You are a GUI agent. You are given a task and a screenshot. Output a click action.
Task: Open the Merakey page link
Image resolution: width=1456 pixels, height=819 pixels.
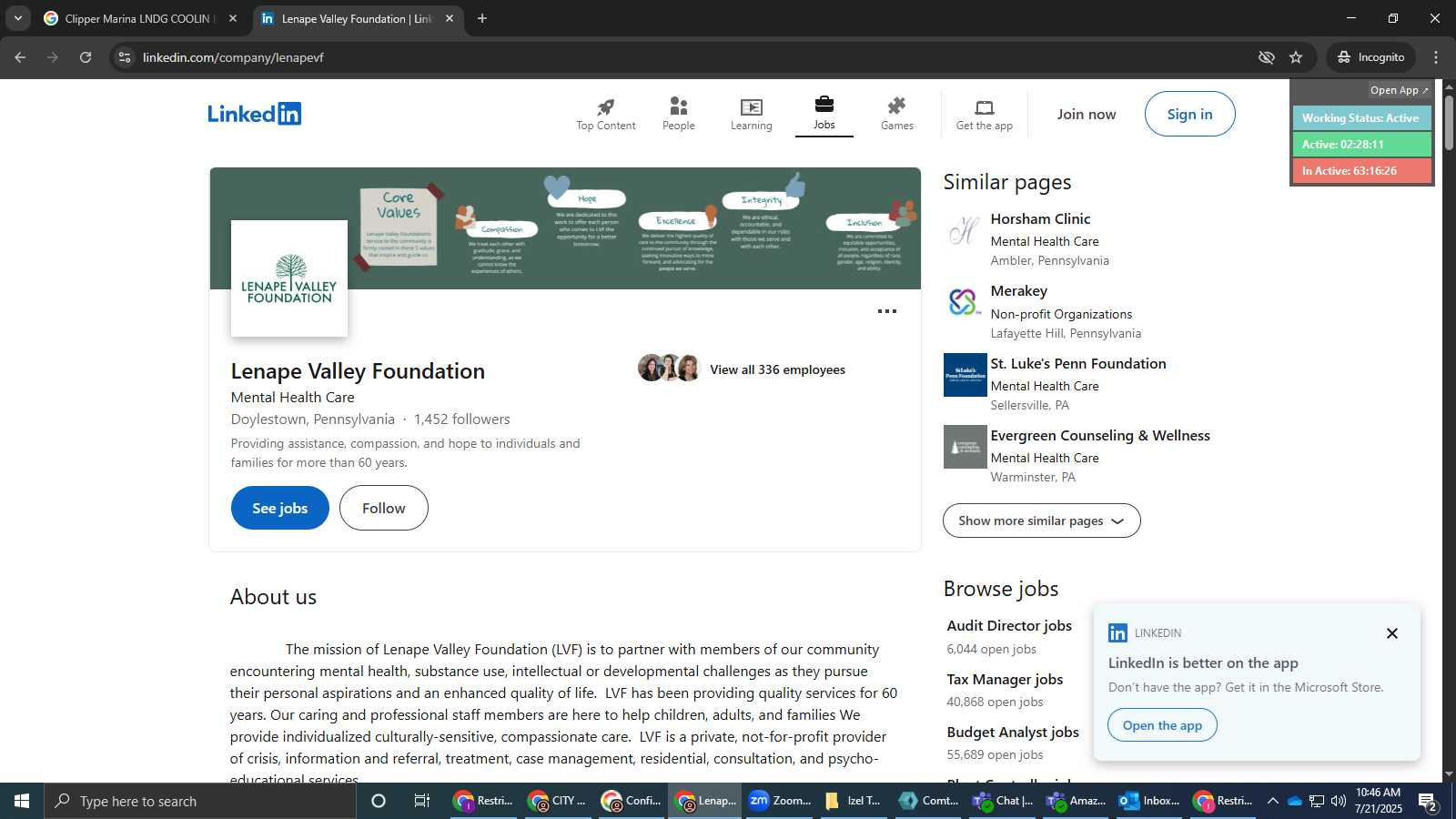click(1019, 291)
